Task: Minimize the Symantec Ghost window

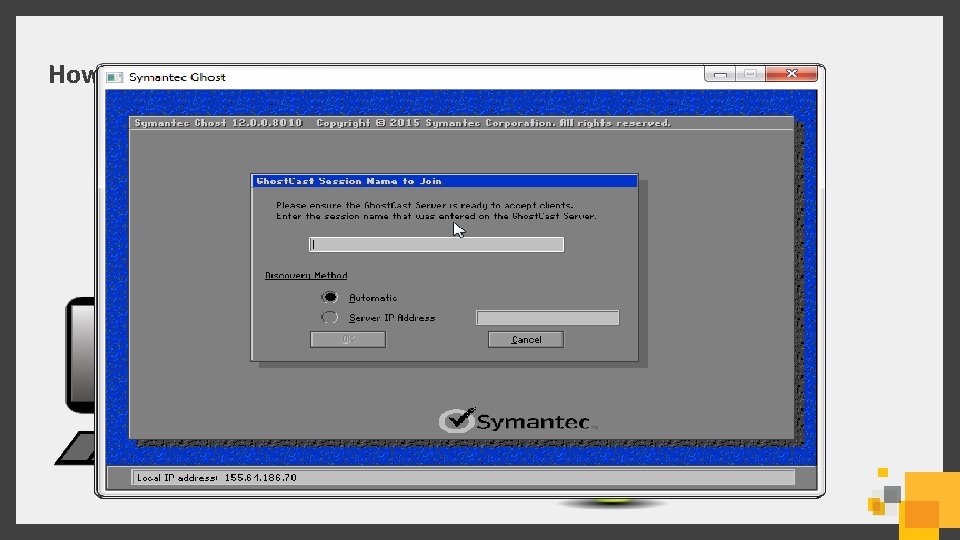Action: click(x=720, y=73)
